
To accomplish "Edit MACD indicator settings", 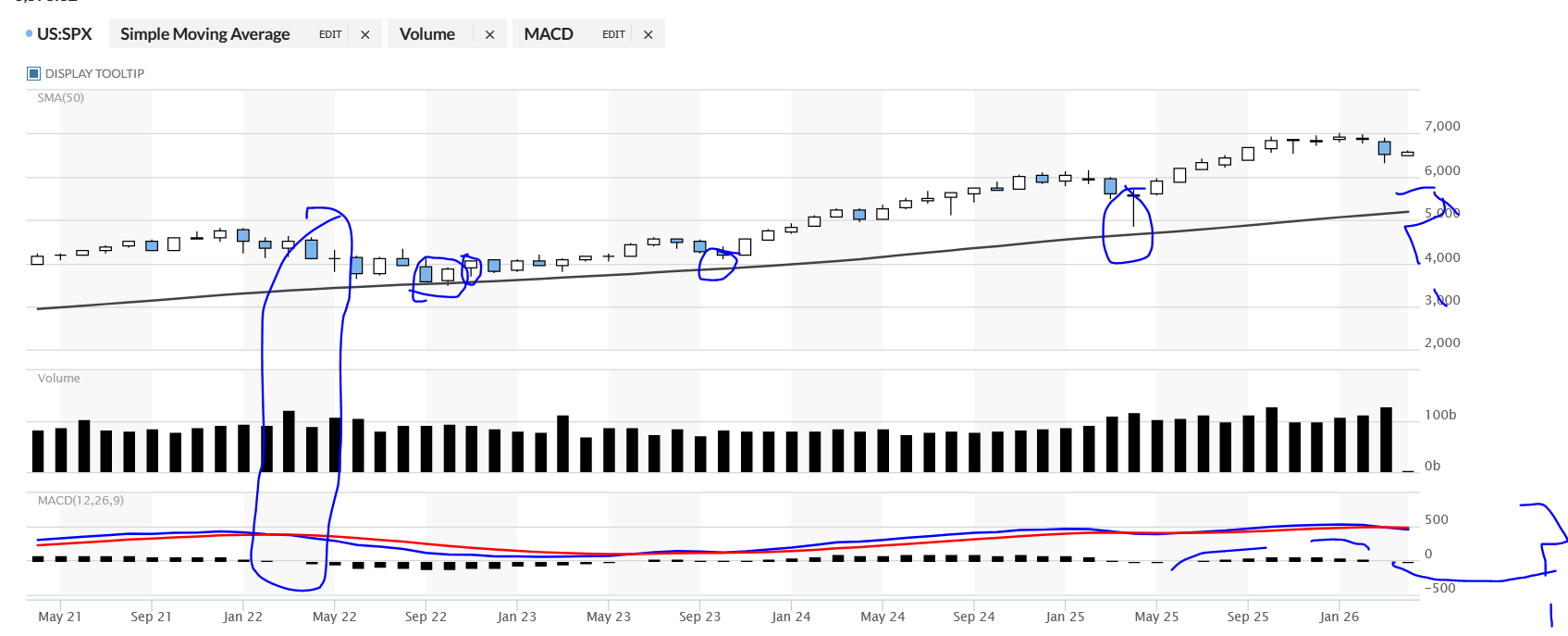I will (613, 34).
